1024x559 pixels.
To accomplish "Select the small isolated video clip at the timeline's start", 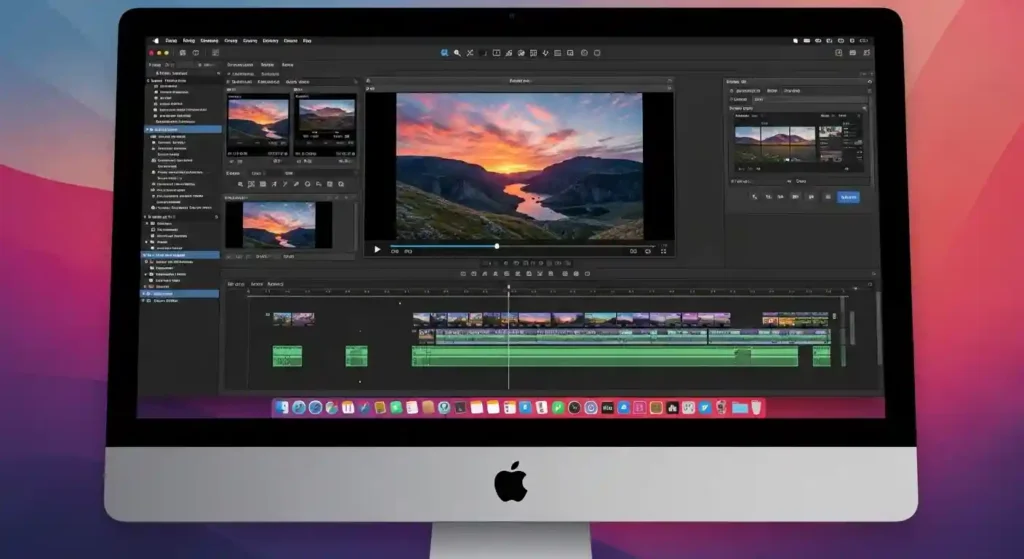I will [293, 319].
